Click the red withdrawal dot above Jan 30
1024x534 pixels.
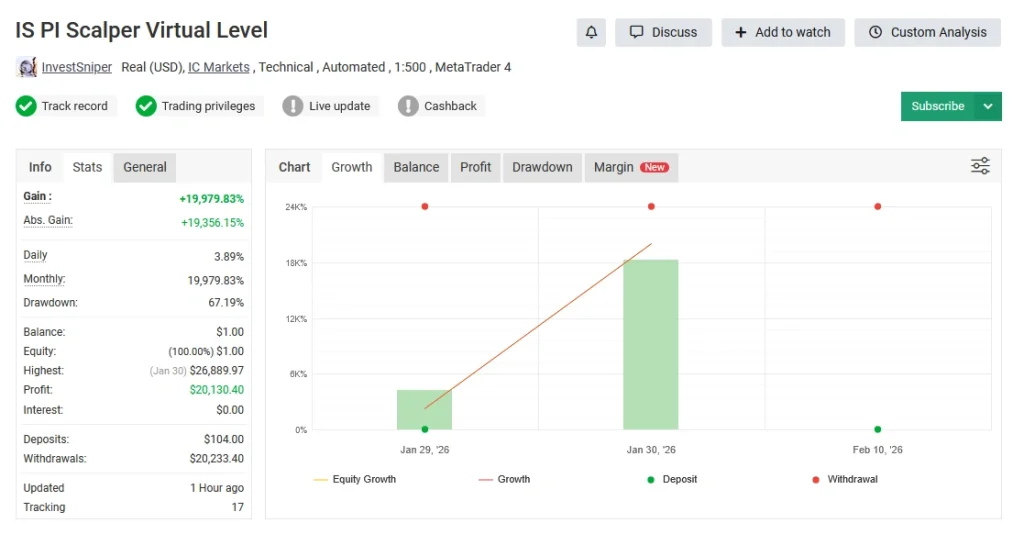pos(651,206)
